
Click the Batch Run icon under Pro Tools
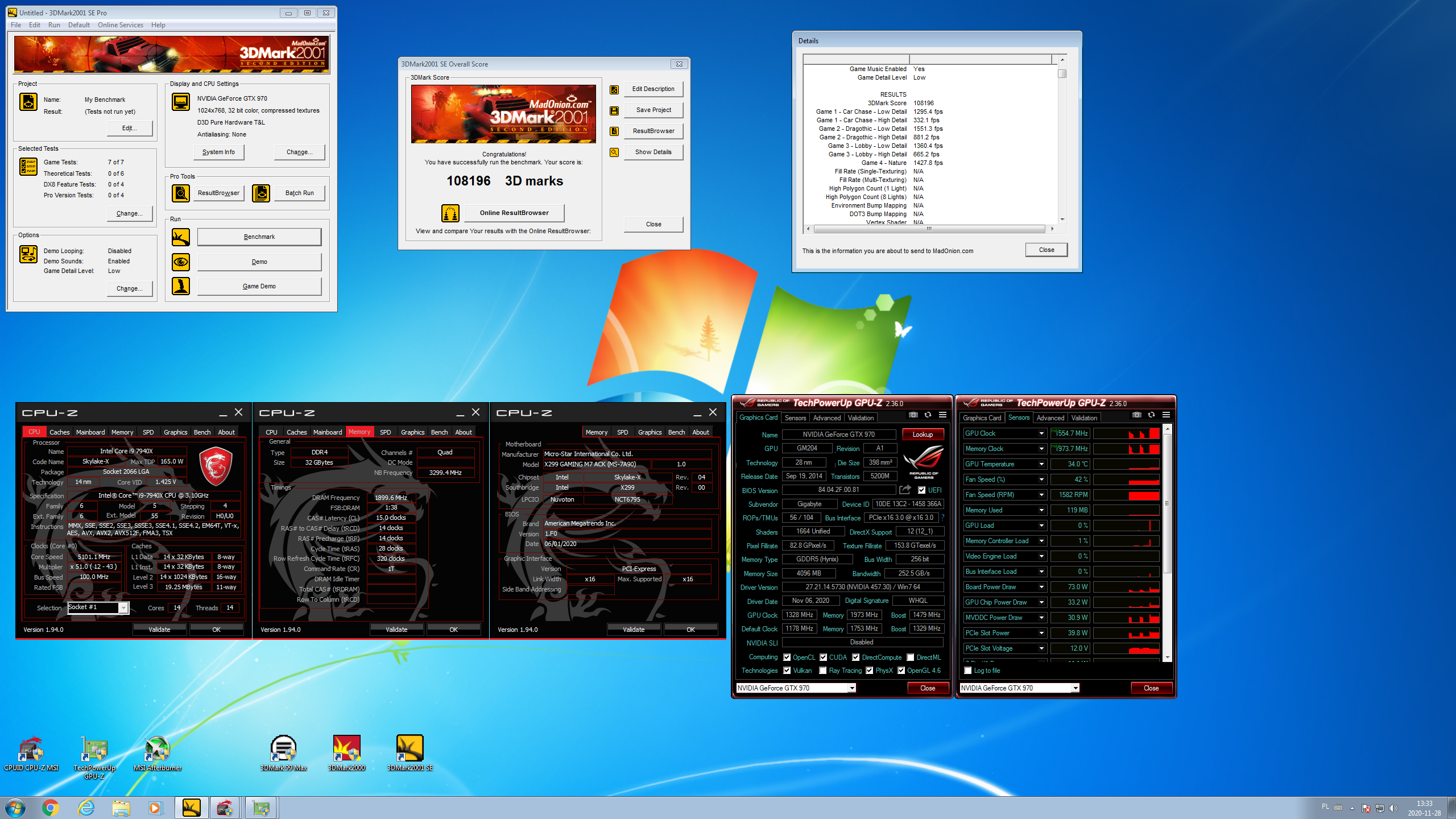click(x=261, y=193)
